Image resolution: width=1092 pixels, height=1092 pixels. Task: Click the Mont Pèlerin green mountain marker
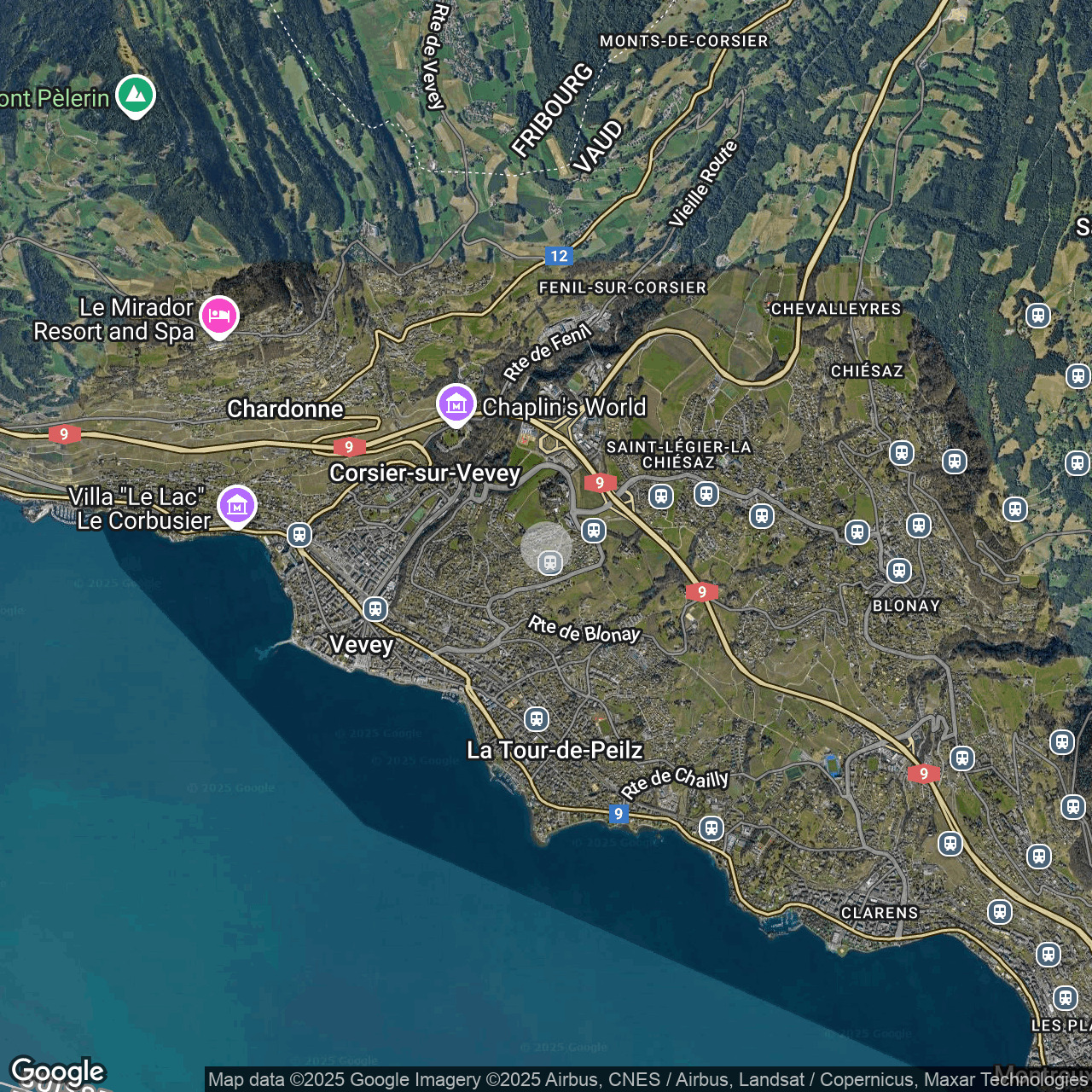pyautogui.click(x=135, y=95)
